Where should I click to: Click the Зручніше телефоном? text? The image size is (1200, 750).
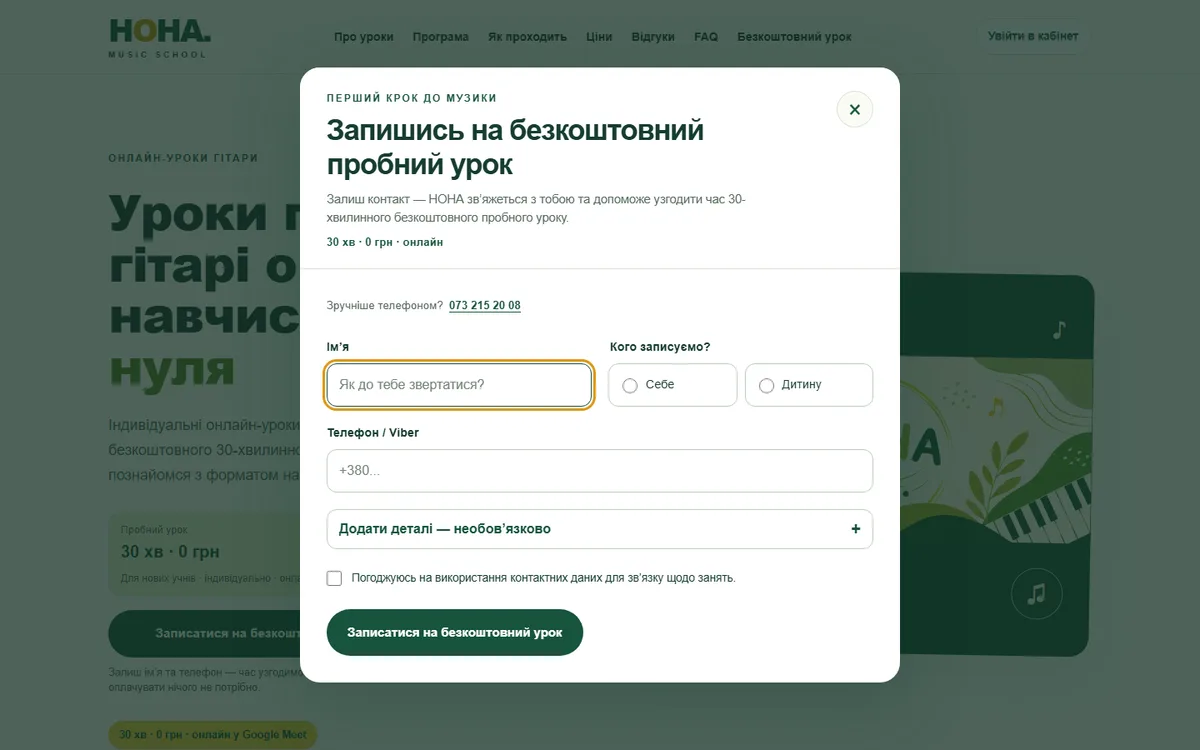point(385,306)
